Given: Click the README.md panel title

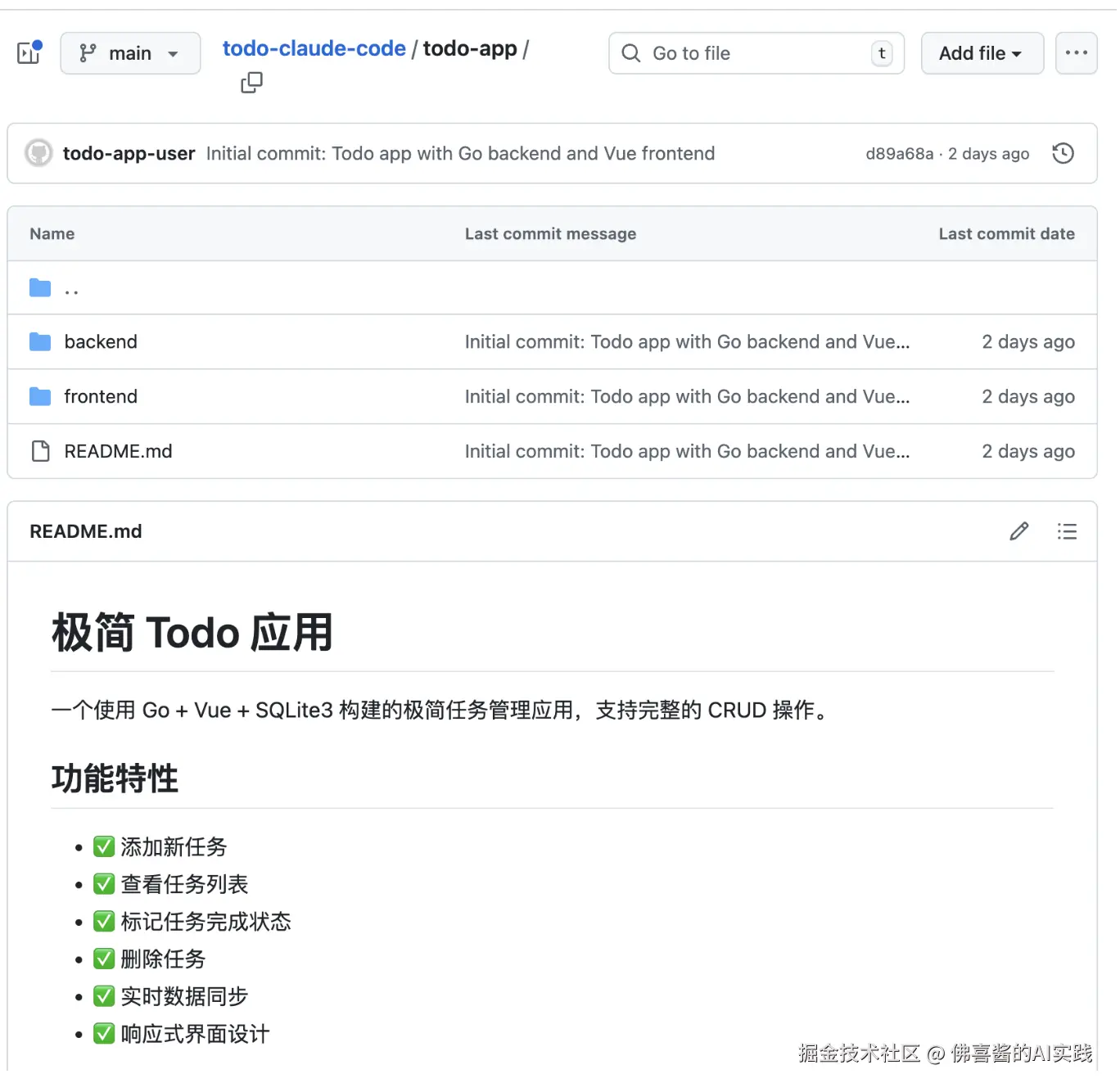Looking at the screenshot, I should [86, 531].
